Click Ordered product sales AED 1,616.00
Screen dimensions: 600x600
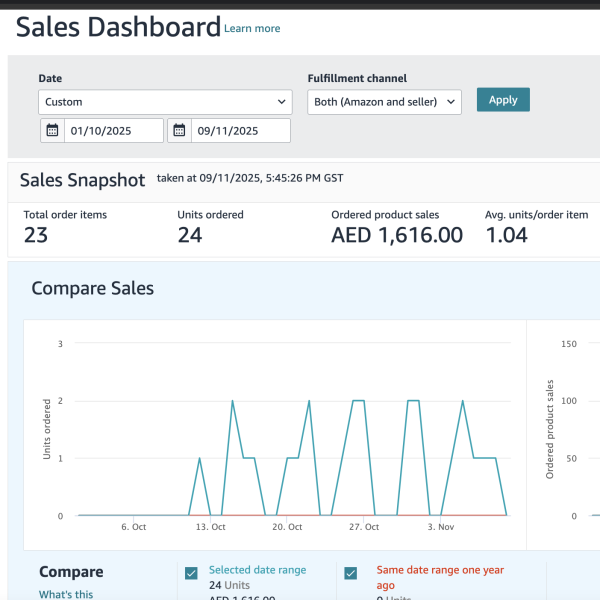[397, 236]
